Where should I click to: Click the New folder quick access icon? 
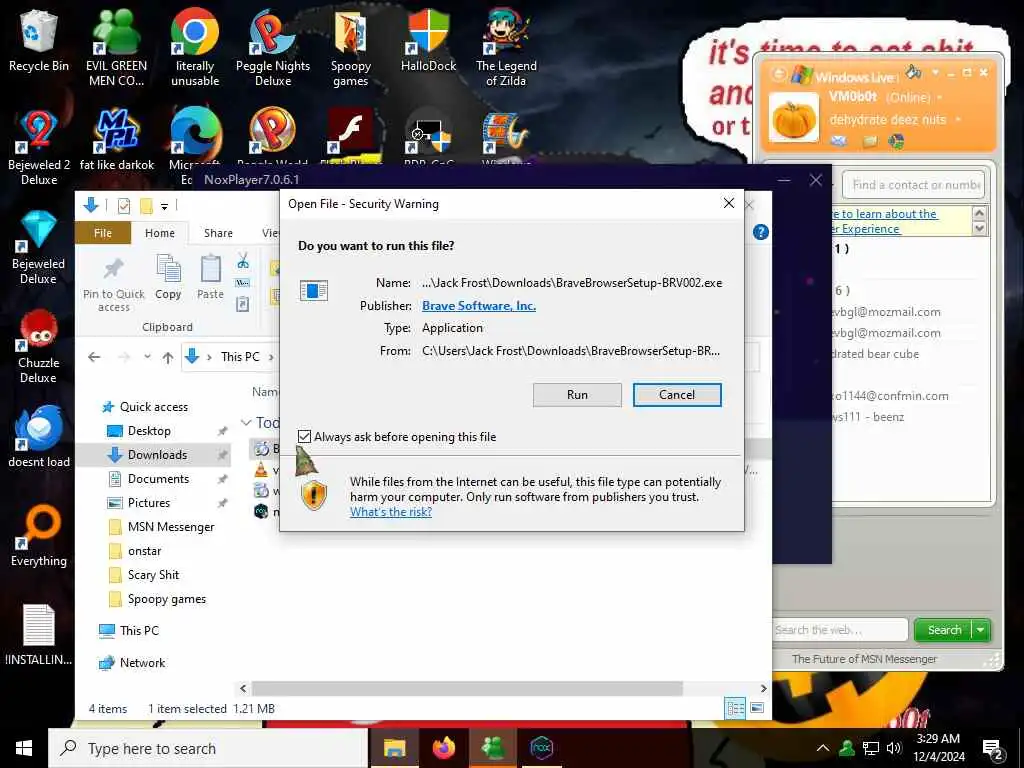(146, 206)
